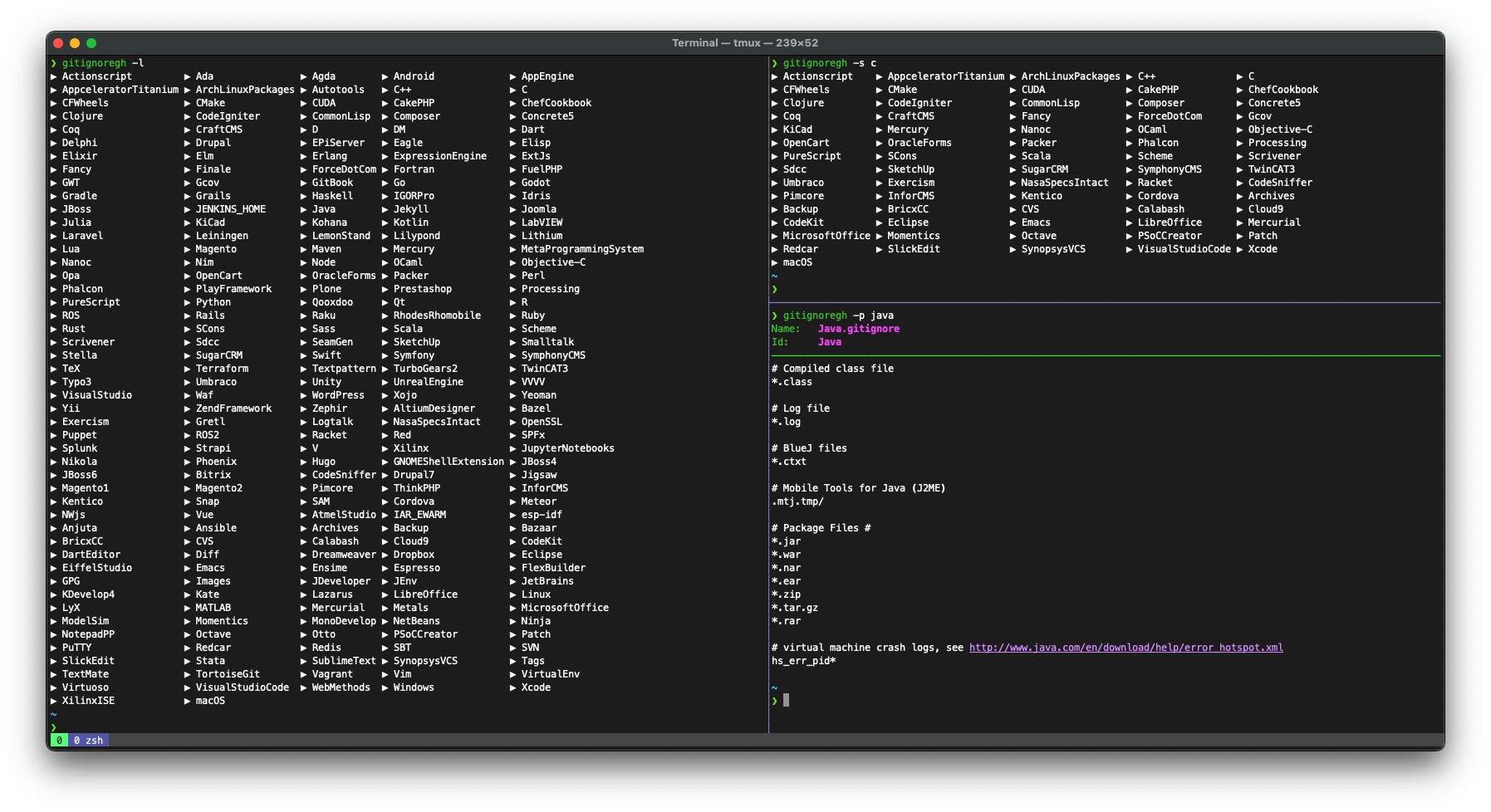Minimize the Terminal with the yellow button
1491x812 pixels.
[x=75, y=43]
